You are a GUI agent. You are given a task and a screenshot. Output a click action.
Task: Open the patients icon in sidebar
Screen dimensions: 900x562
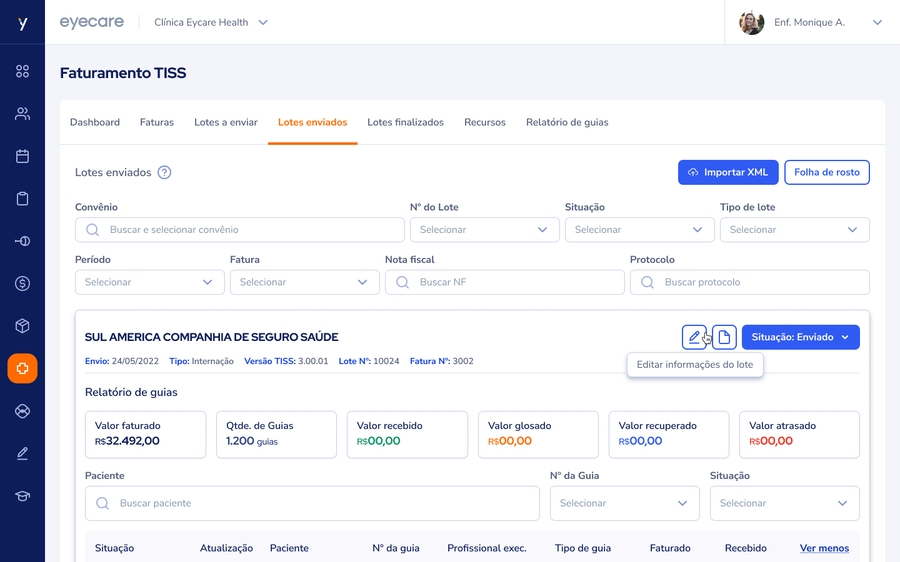pos(22,114)
